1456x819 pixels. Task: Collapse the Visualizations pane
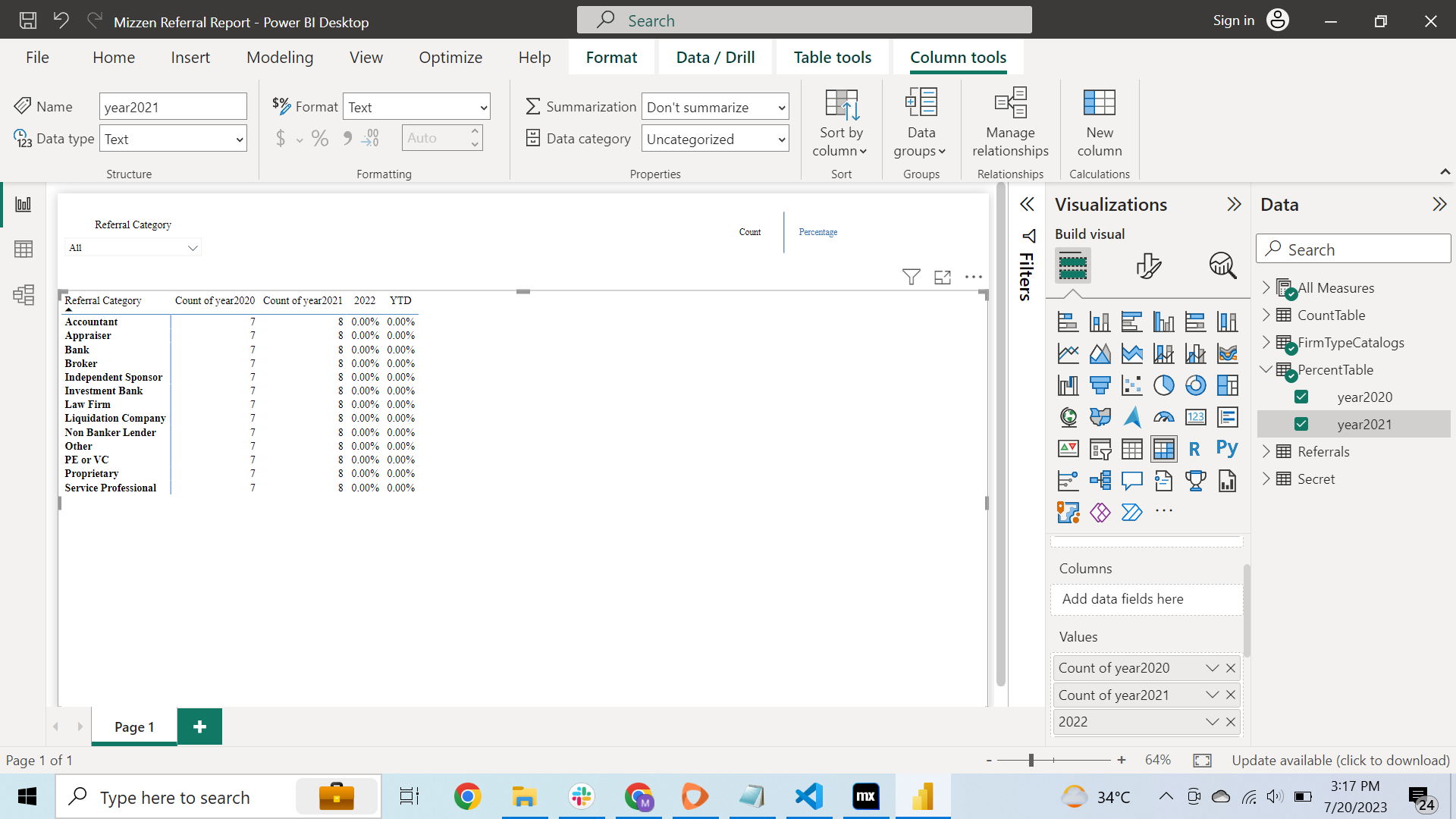click(1234, 204)
